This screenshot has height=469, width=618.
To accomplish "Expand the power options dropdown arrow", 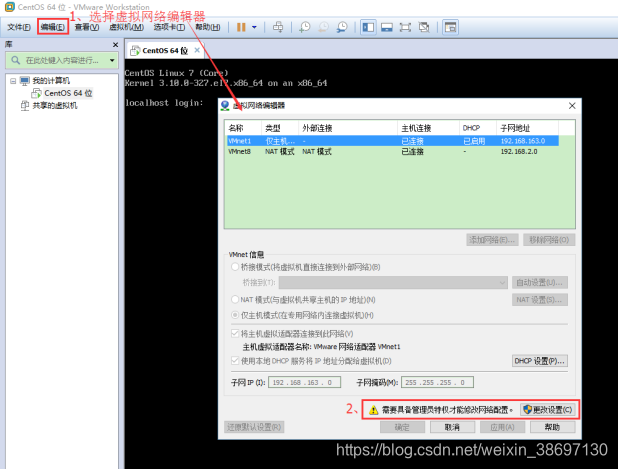I will pos(254,27).
